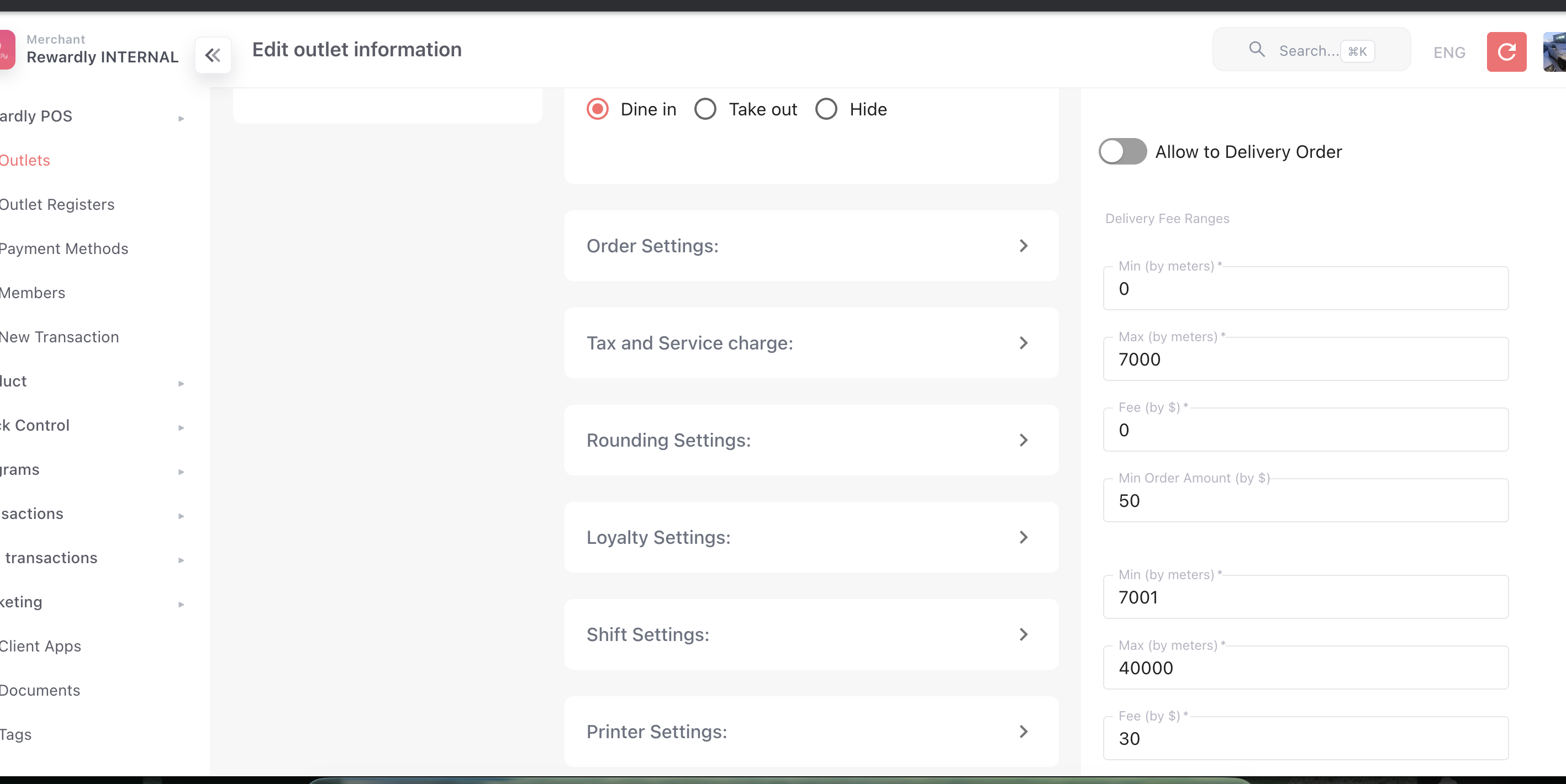Expand the Shift Settings section
Screen dimensions: 1566x784
(811, 634)
